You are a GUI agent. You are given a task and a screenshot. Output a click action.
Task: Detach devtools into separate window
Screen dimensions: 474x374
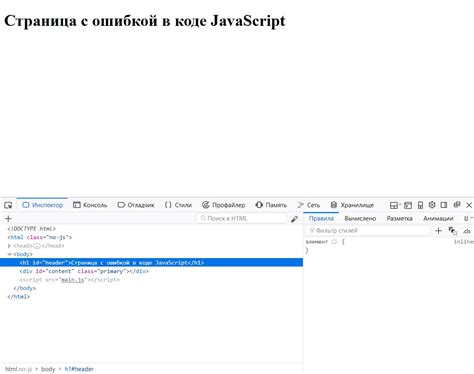[457, 205]
